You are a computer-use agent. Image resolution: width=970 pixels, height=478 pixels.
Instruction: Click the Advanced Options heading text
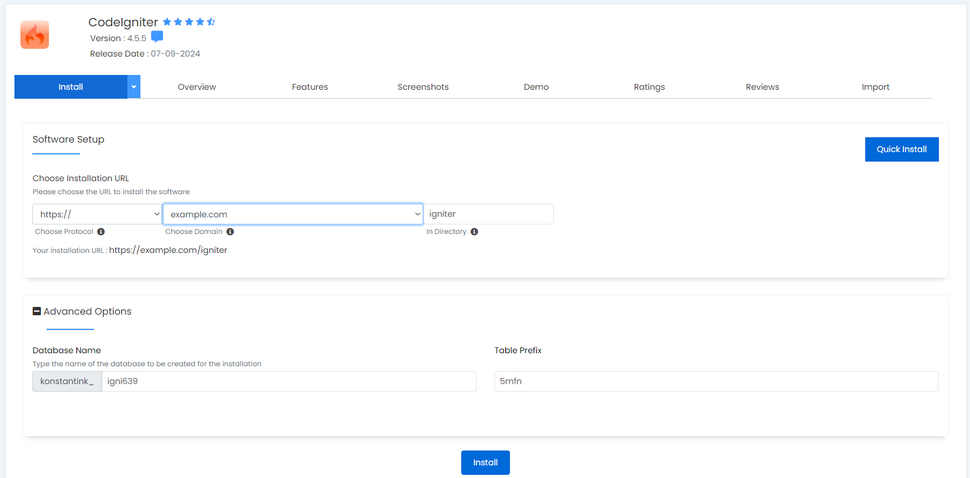tap(88, 312)
